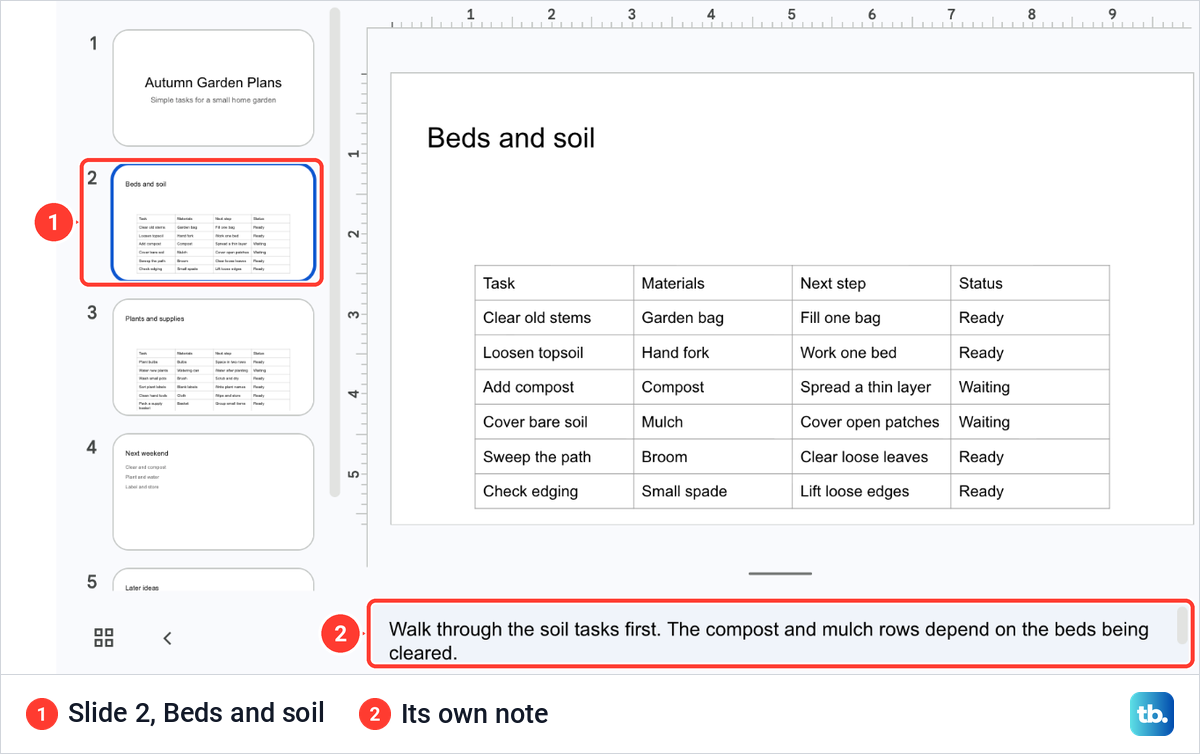Click the Next step header cell
This screenshot has width=1200, height=754.
(871, 283)
